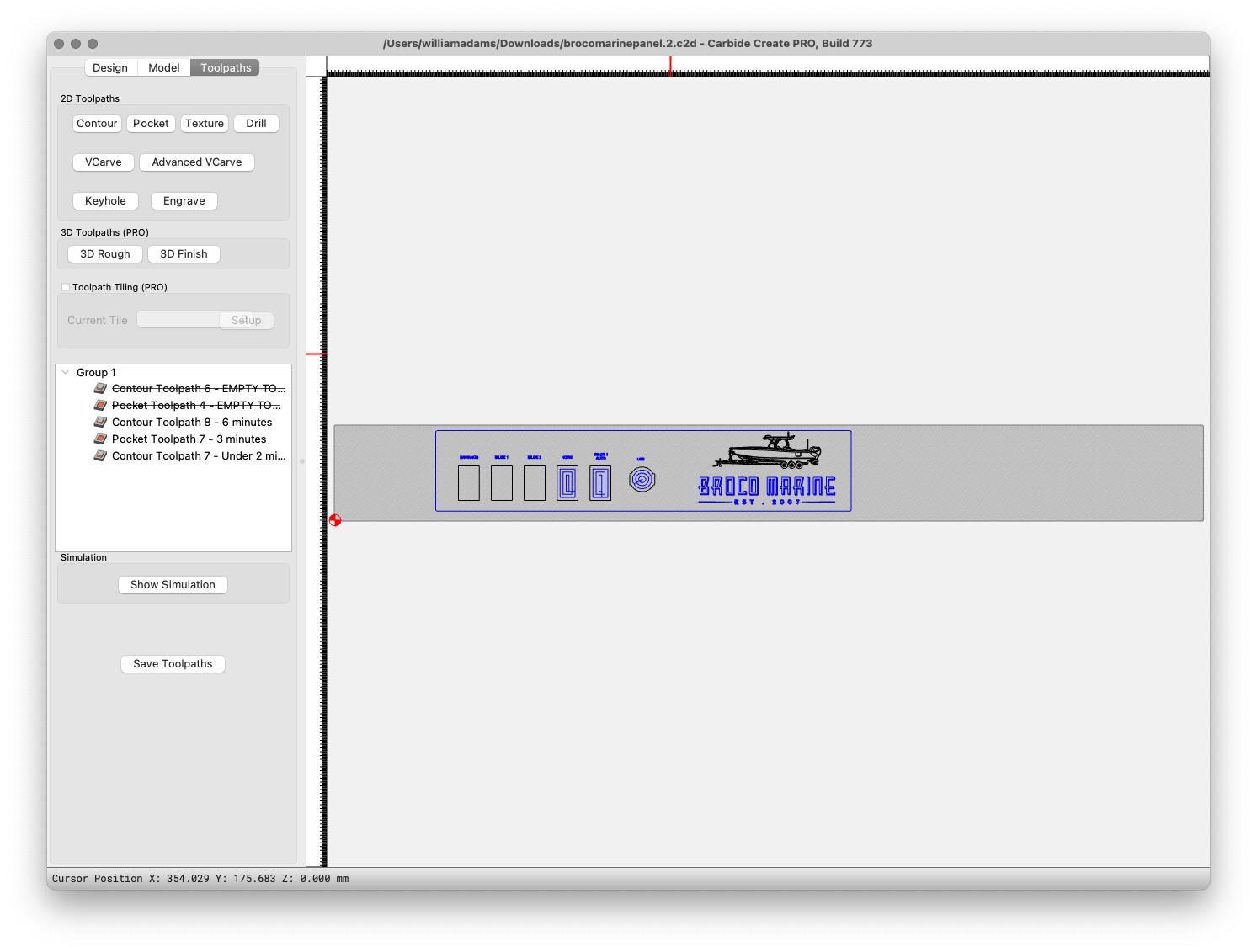Click the Pocket Toolpath 4 icon
1257x952 pixels.
pyautogui.click(x=100, y=405)
